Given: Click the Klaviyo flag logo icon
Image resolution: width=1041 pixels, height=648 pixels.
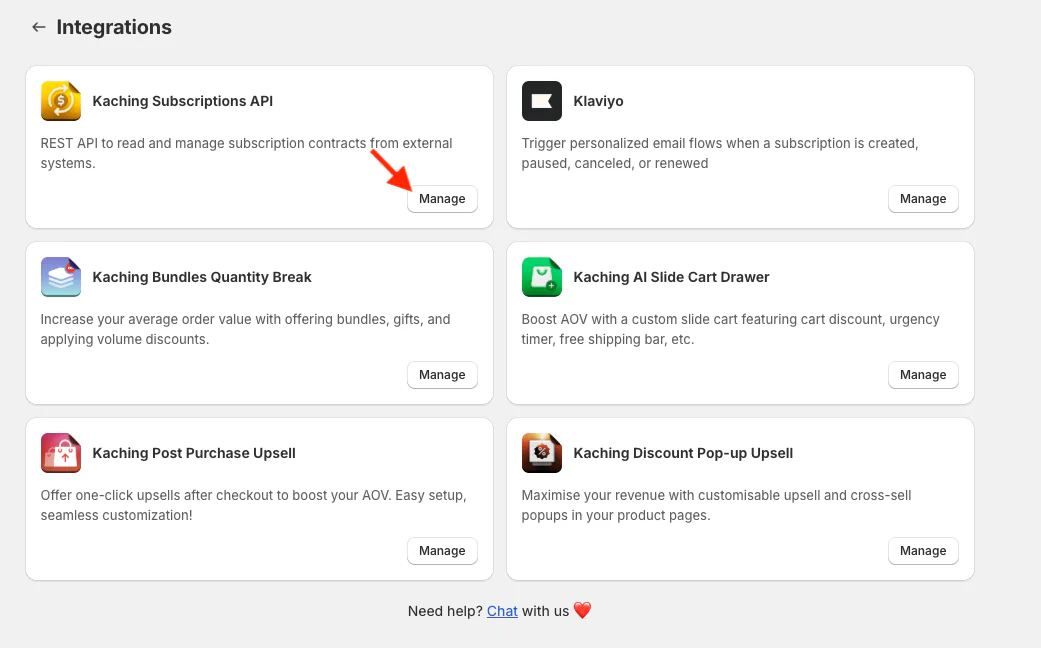Looking at the screenshot, I should coord(542,101).
